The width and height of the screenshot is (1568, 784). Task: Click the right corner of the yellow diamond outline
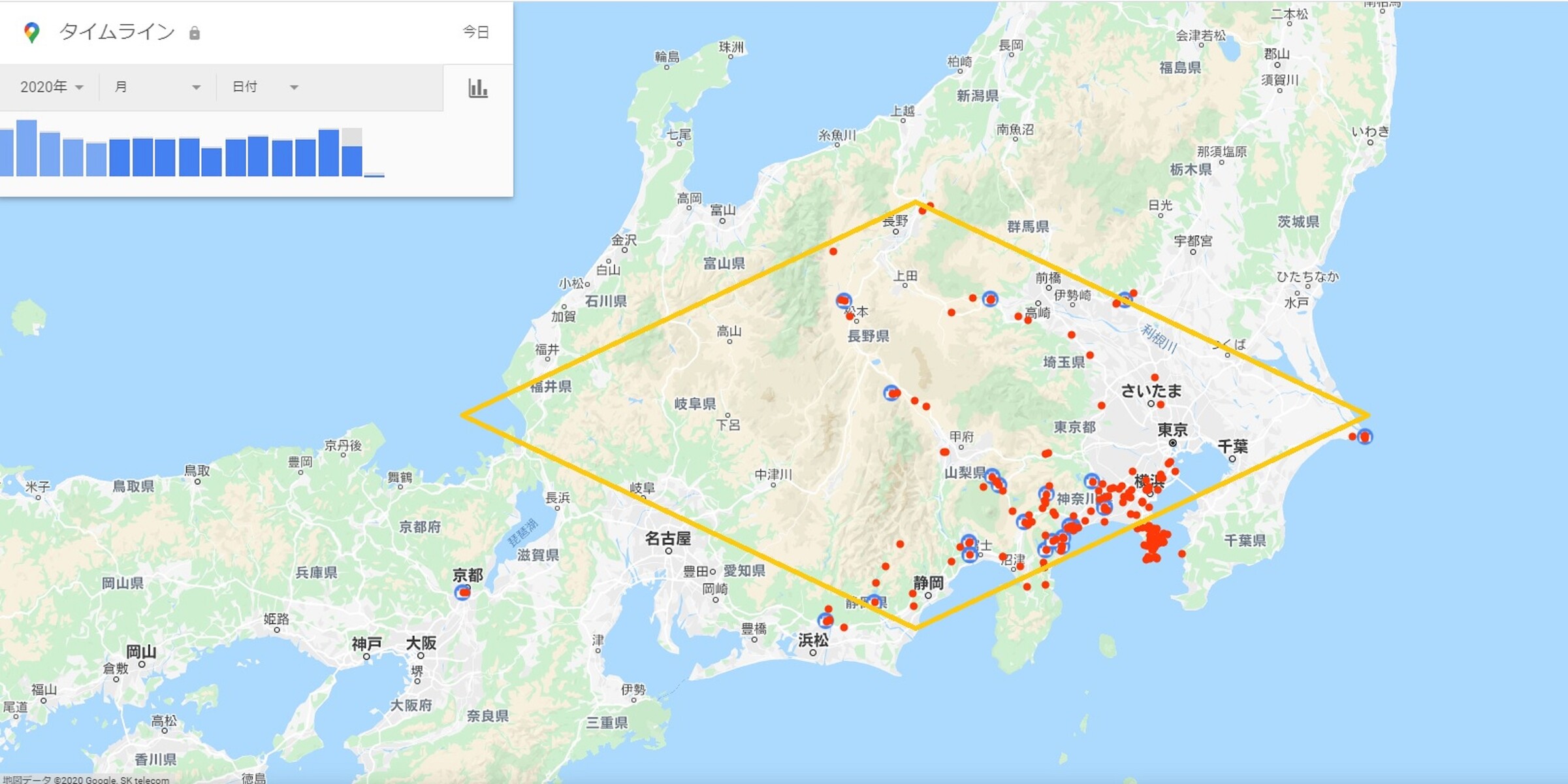point(1368,415)
